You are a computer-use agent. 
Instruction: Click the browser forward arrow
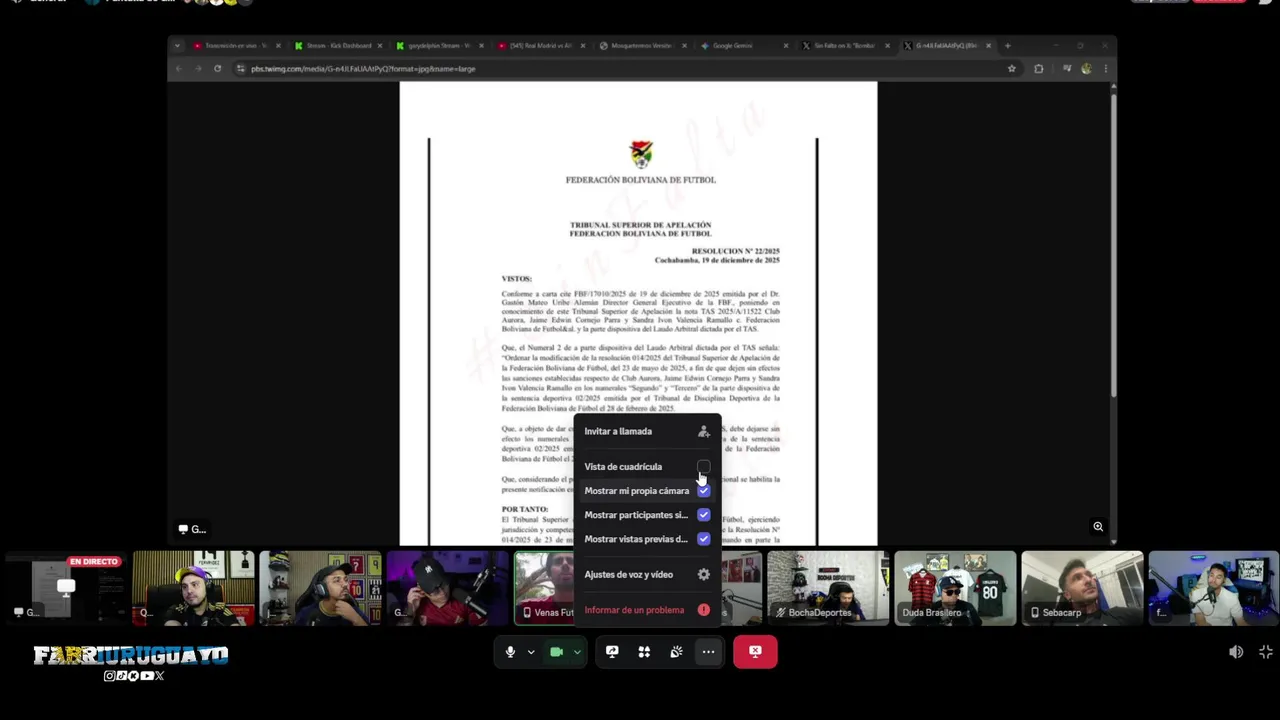click(198, 69)
